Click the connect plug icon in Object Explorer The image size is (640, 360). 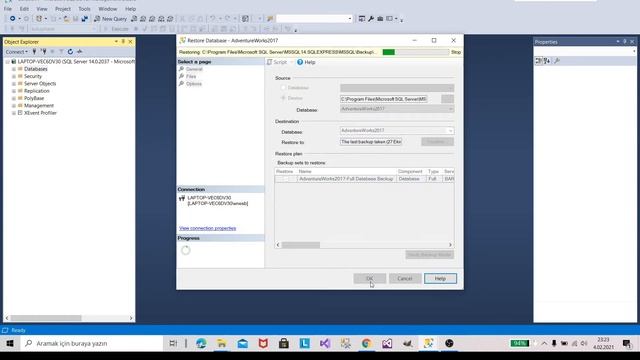[34, 52]
